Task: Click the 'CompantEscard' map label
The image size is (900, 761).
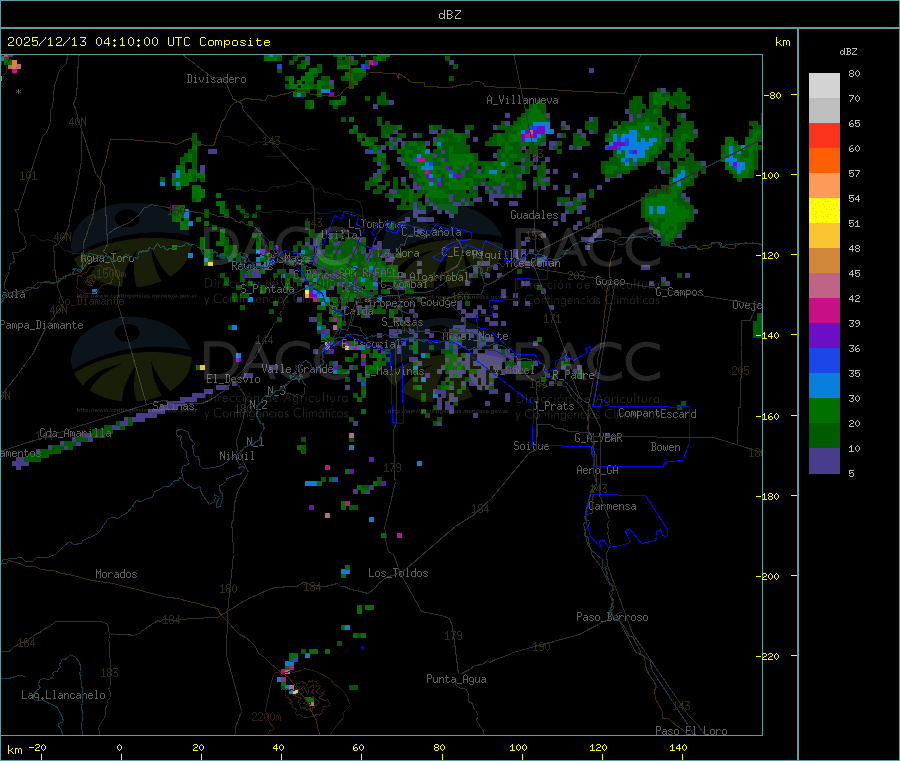Action: click(657, 414)
